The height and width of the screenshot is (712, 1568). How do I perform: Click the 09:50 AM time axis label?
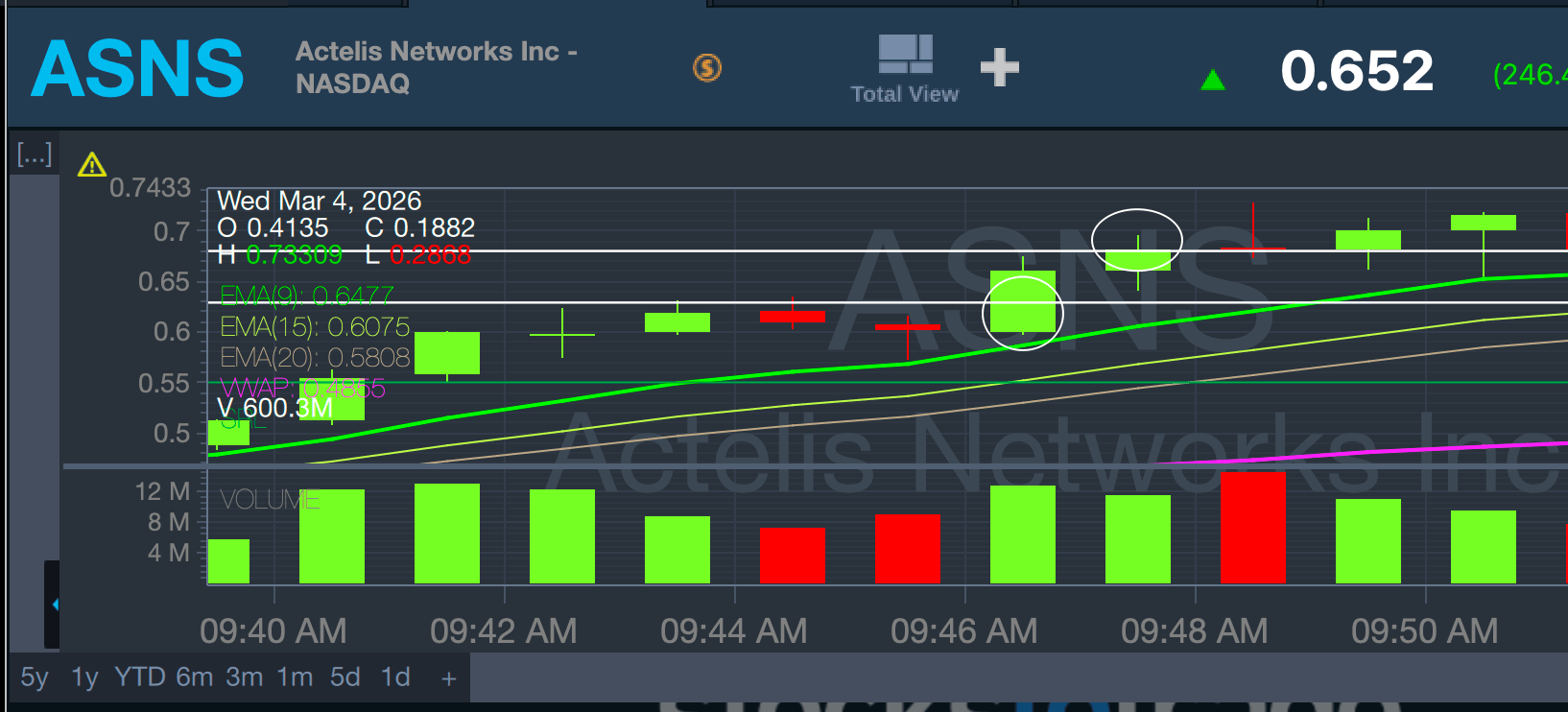[x=1425, y=631]
